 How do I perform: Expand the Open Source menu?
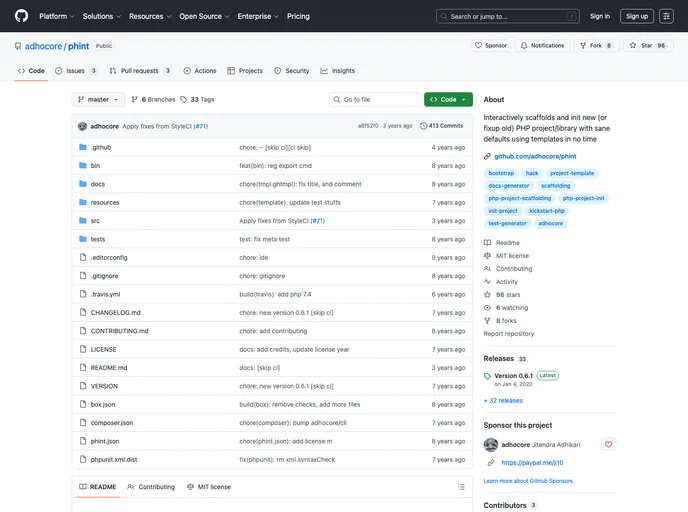[x=204, y=16]
